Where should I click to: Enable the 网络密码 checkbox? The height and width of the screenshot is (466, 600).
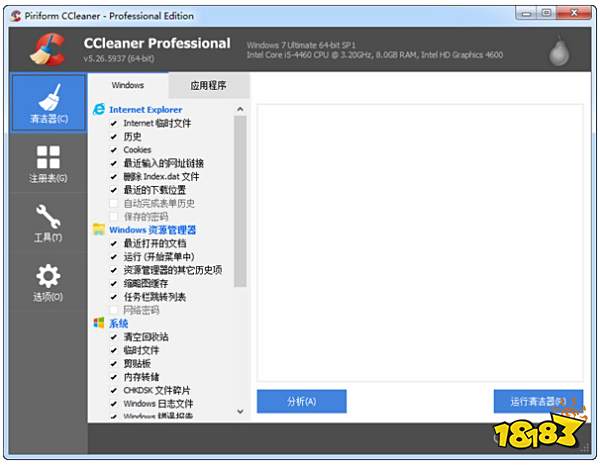pos(114,310)
